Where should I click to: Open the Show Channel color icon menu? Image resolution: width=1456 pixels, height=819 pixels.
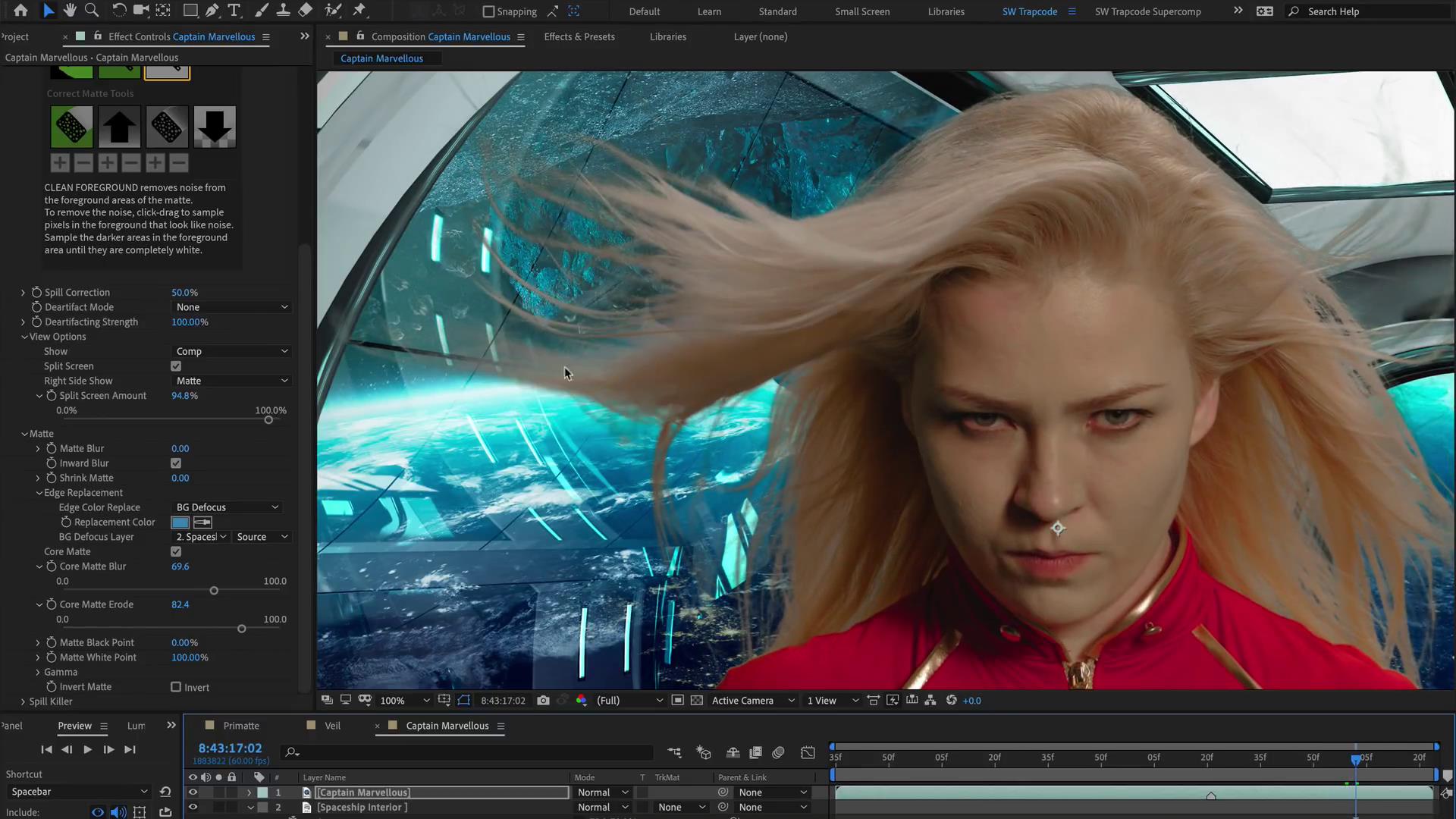[x=581, y=701]
